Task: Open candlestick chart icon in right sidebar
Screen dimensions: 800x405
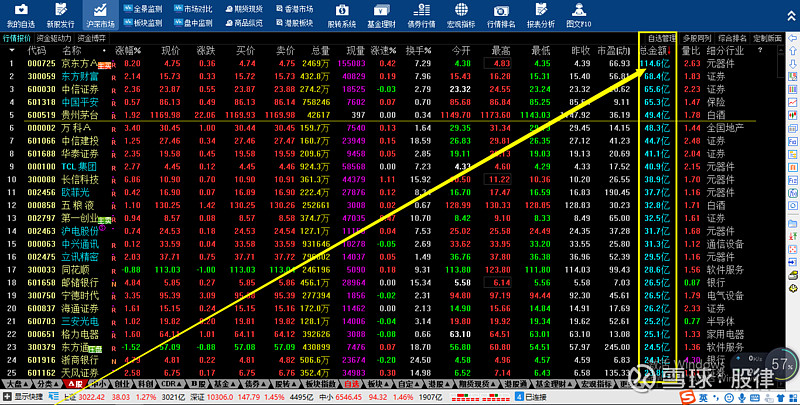Action: (792, 115)
